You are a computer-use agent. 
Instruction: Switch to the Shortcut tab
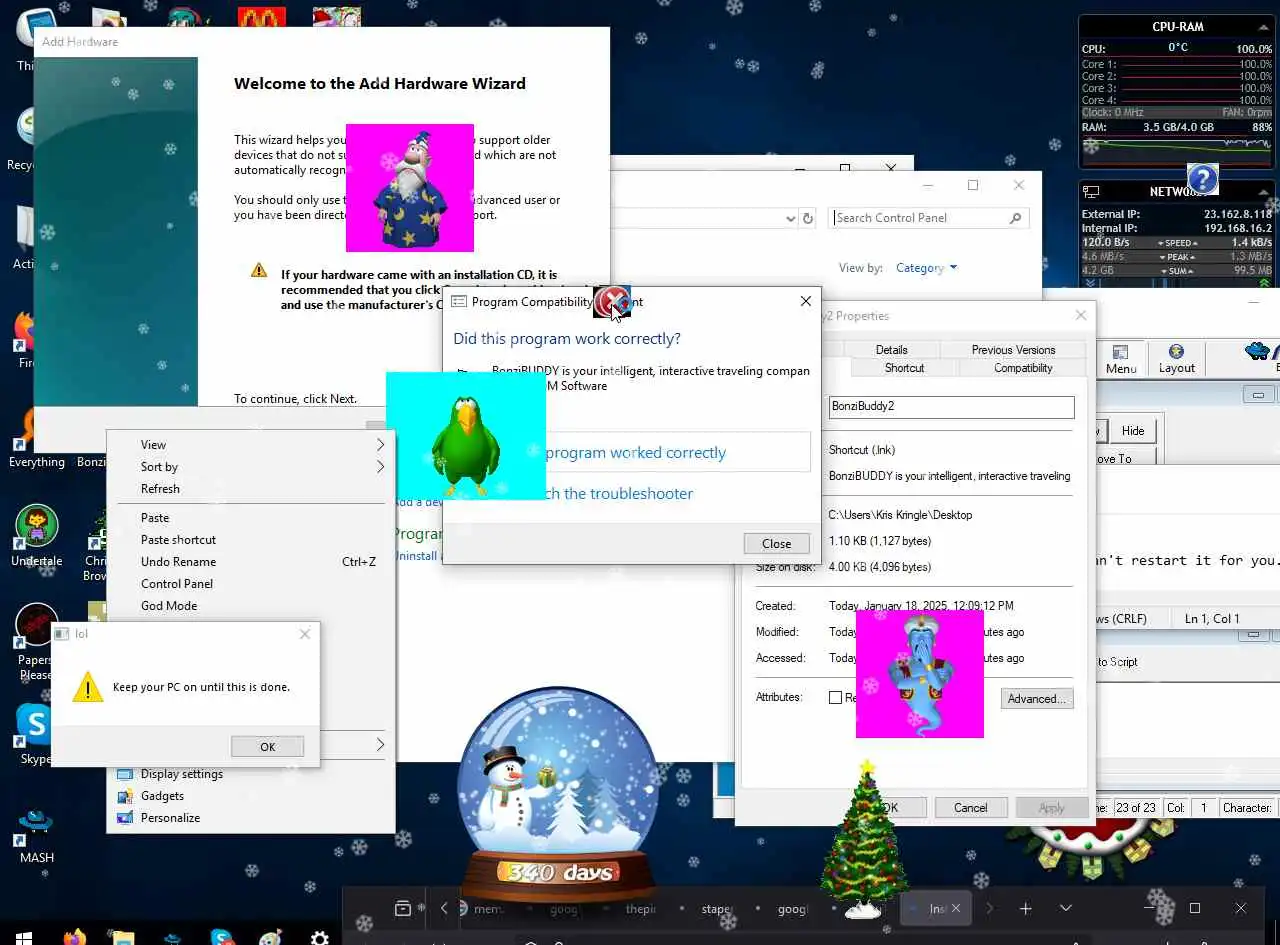(904, 368)
